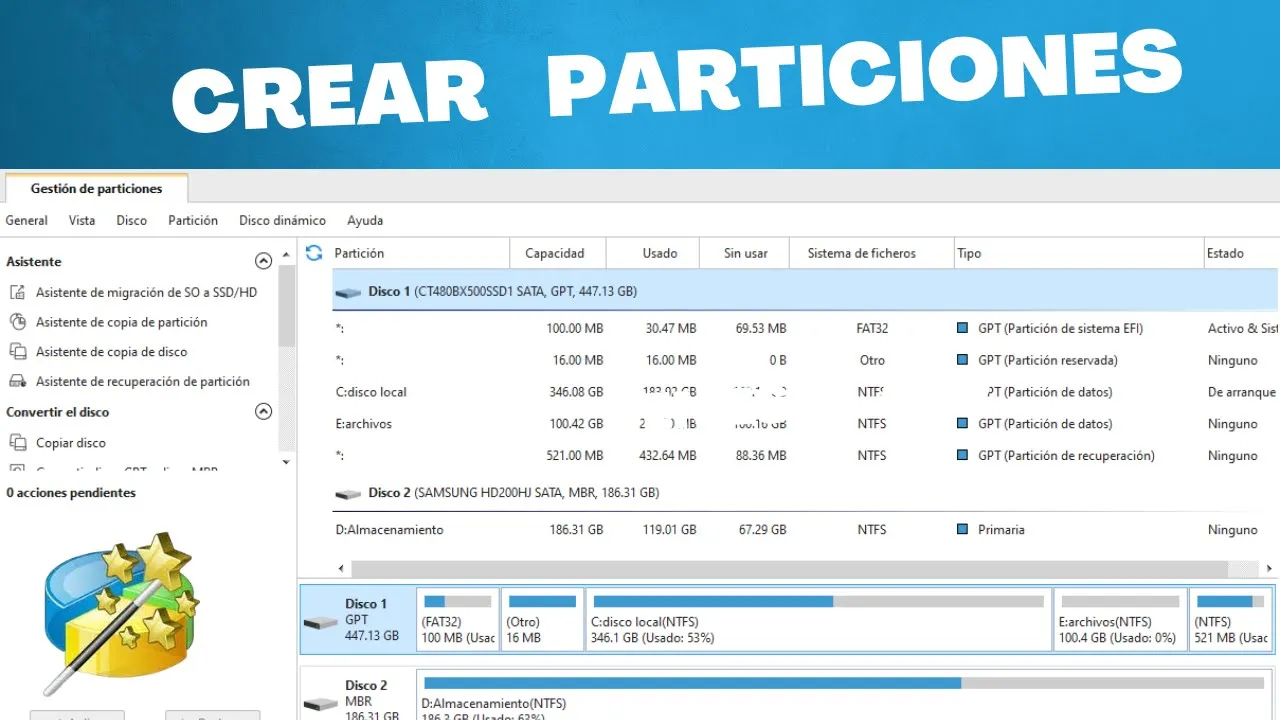Sort by Sistema de ficheros column header
Image resolution: width=1280 pixels, height=720 pixels.
pos(871,253)
